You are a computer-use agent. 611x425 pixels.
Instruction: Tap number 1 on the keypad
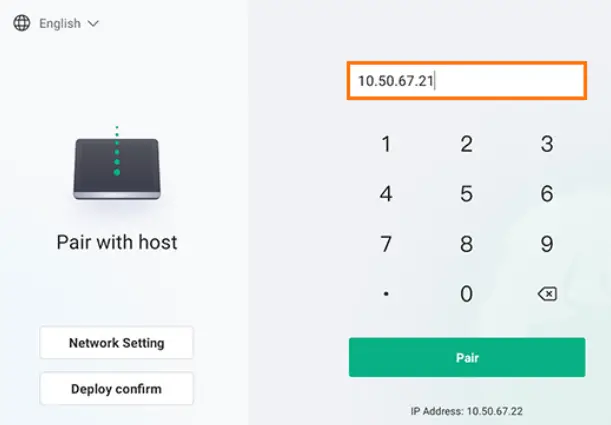tap(386, 144)
